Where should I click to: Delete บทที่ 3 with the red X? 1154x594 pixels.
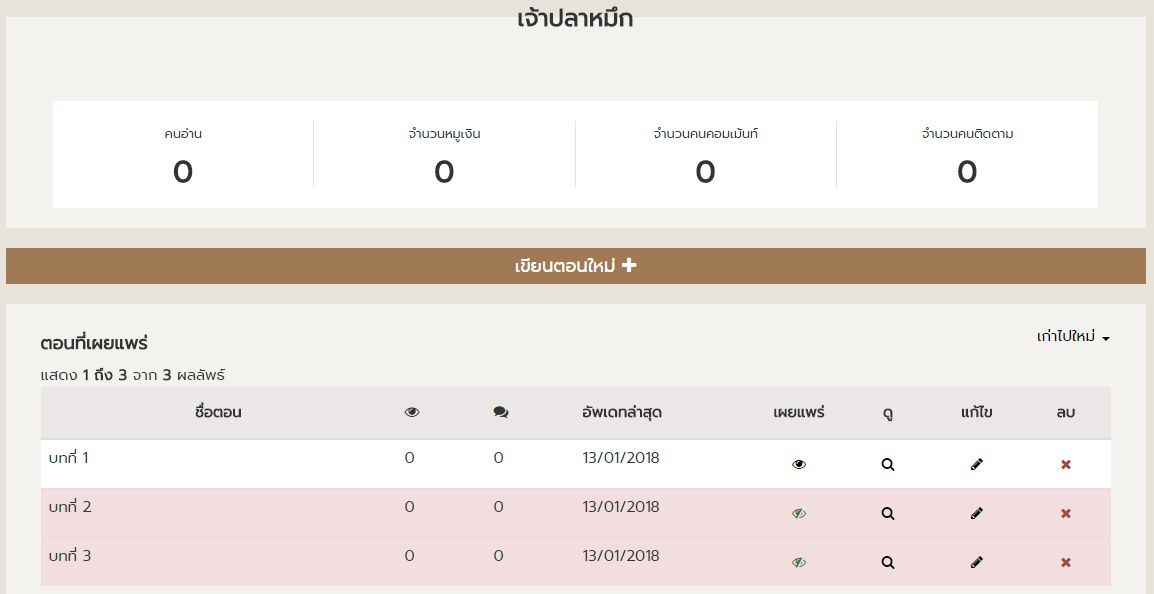pos(1066,562)
